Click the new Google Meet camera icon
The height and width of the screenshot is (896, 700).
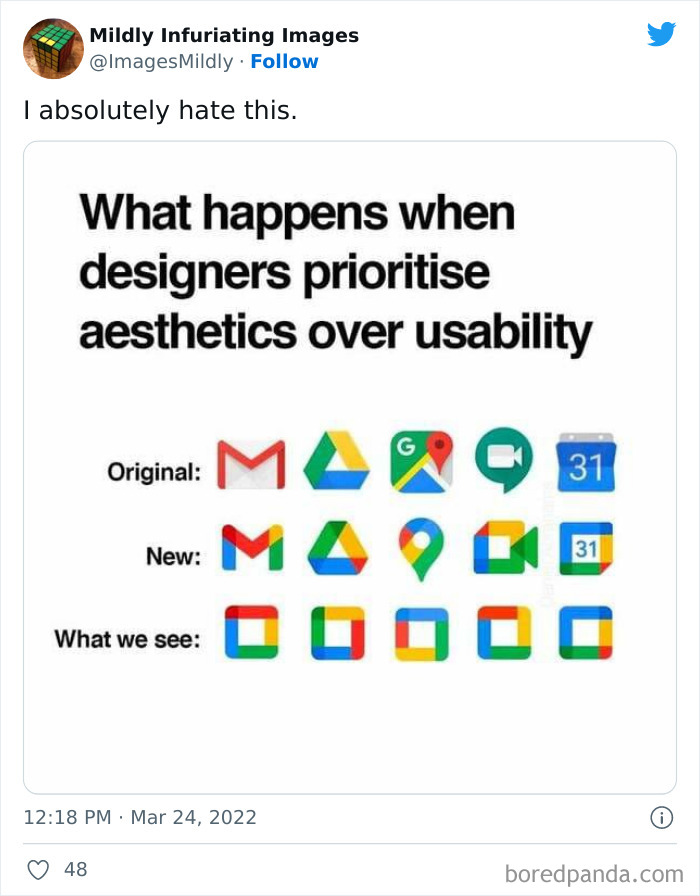[x=505, y=548]
